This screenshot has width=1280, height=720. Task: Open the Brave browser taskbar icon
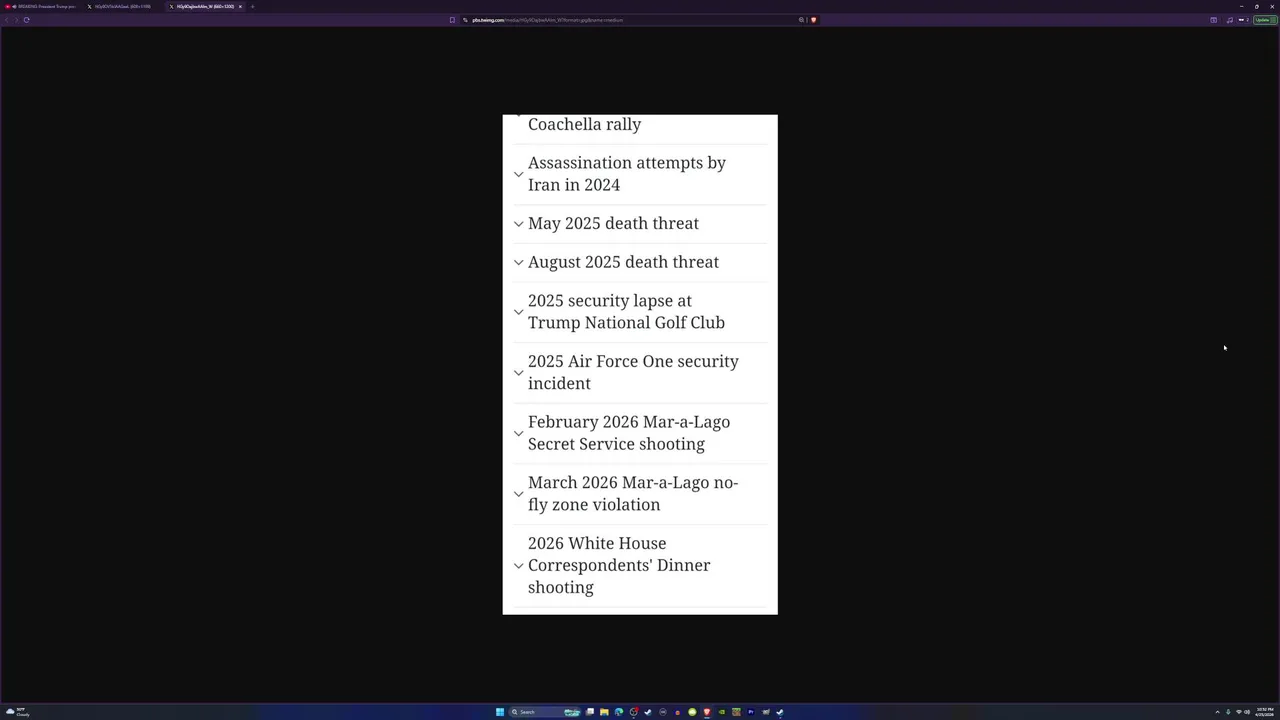[707, 712]
